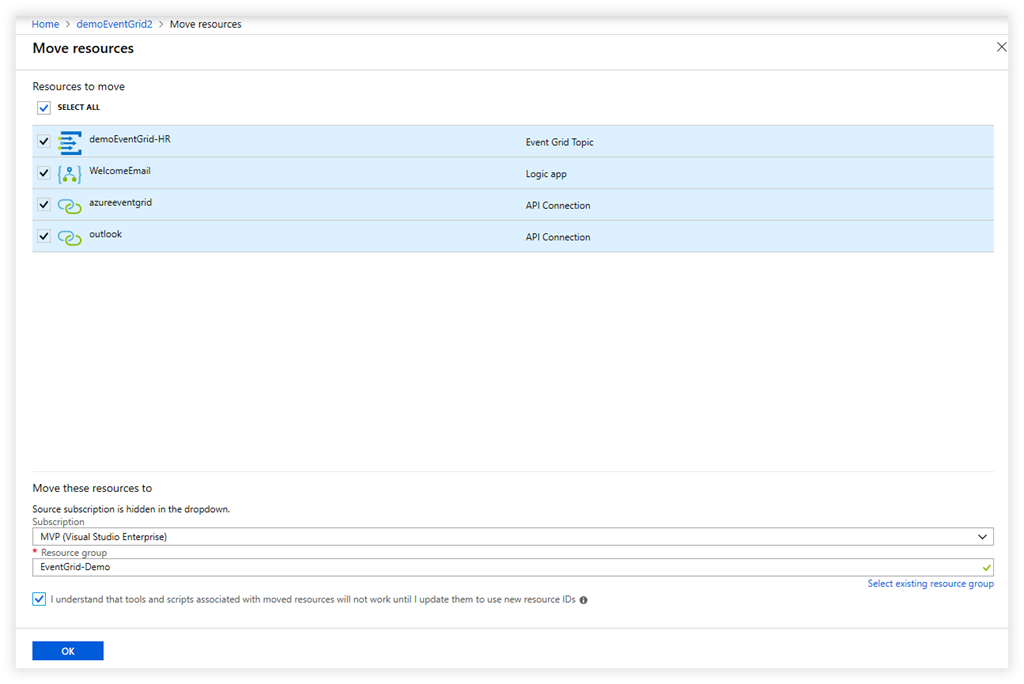Close the Move resources panel

point(1001,47)
